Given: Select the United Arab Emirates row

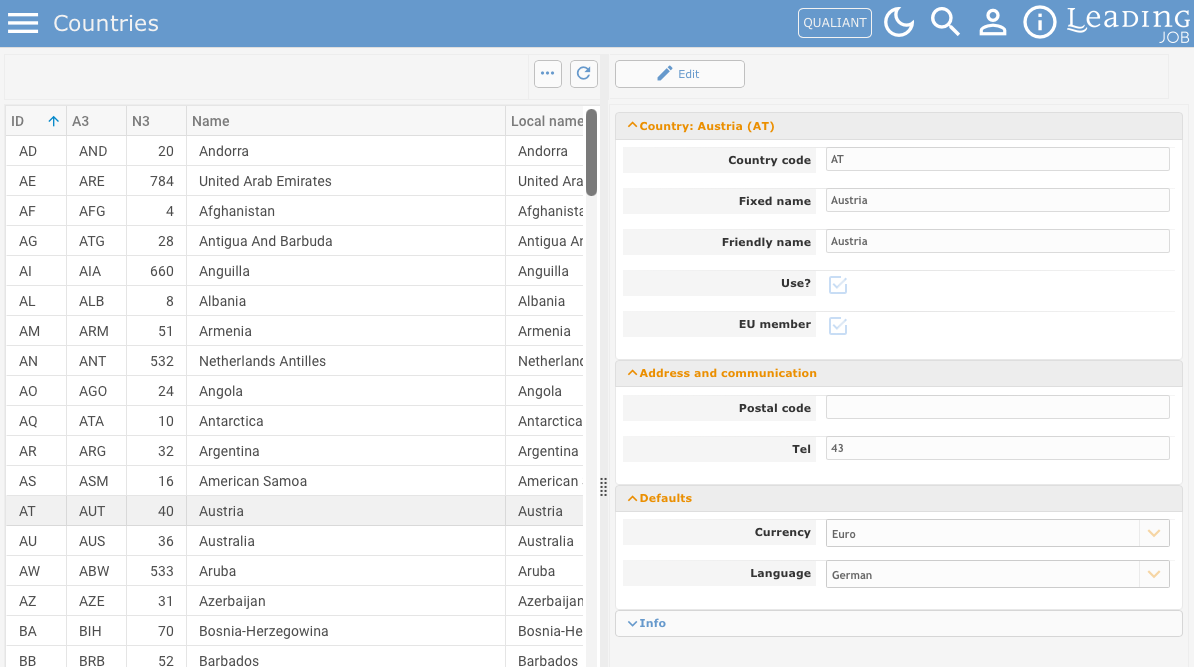Looking at the screenshot, I should click(x=295, y=181).
